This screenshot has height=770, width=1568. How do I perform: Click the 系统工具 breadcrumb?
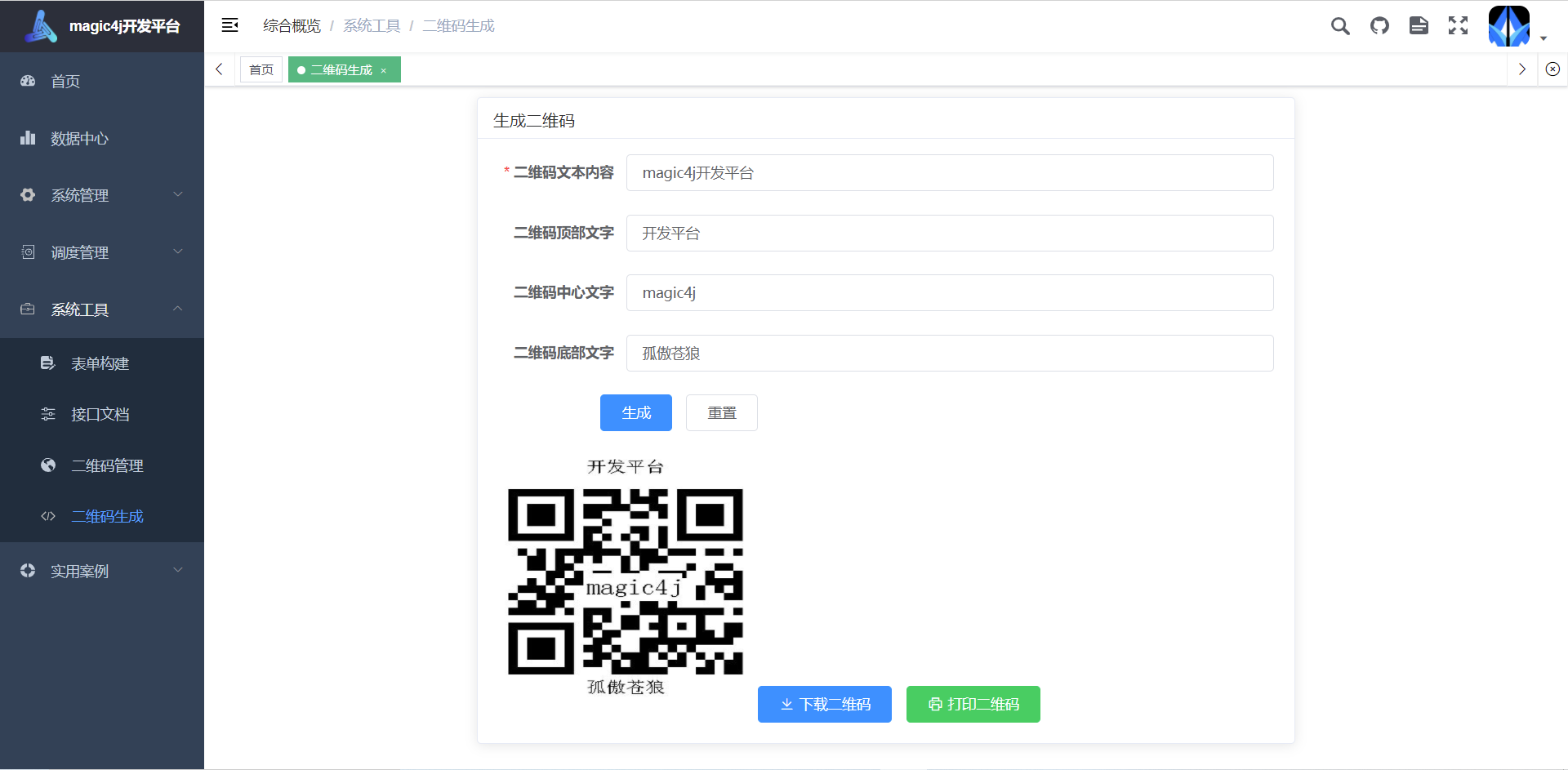click(372, 26)
